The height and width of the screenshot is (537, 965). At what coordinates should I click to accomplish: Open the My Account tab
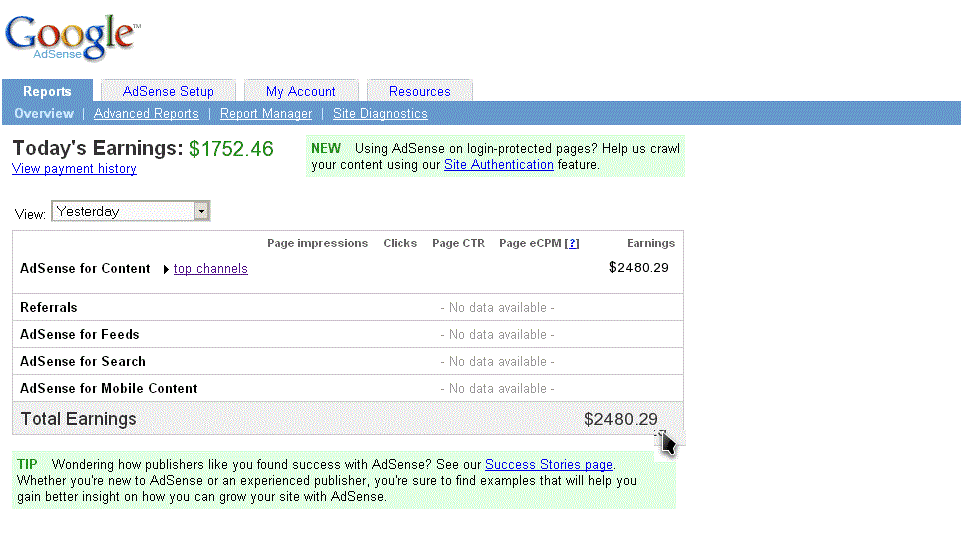pyautogui.click(x=301, y=91)
